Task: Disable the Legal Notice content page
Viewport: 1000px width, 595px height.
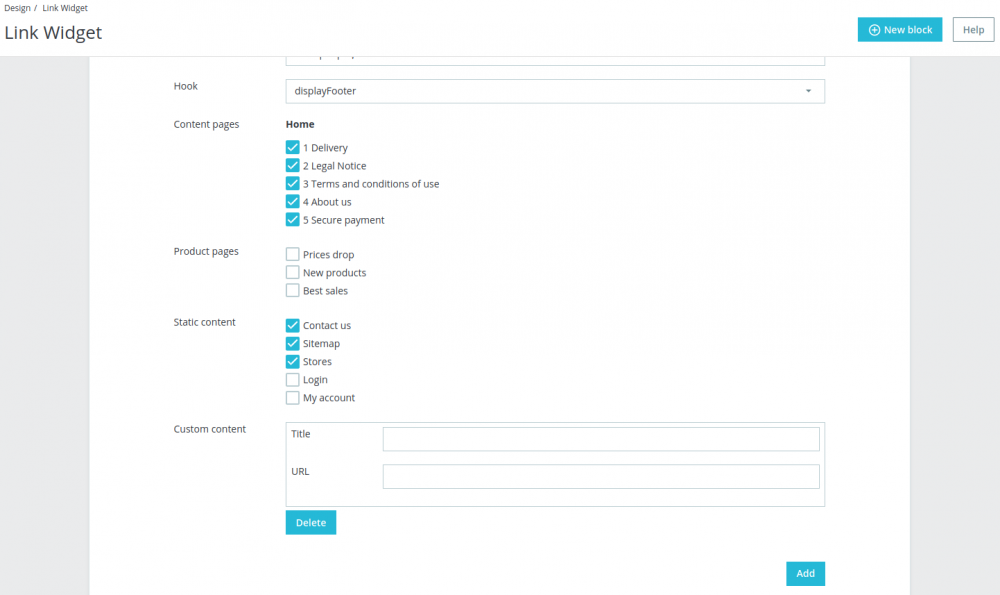Action: 292,165
